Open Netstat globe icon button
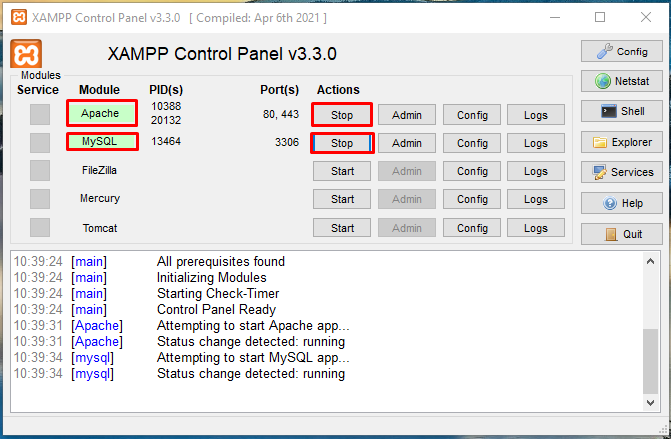The image size is (671, 439). click(x=621, y=81)
